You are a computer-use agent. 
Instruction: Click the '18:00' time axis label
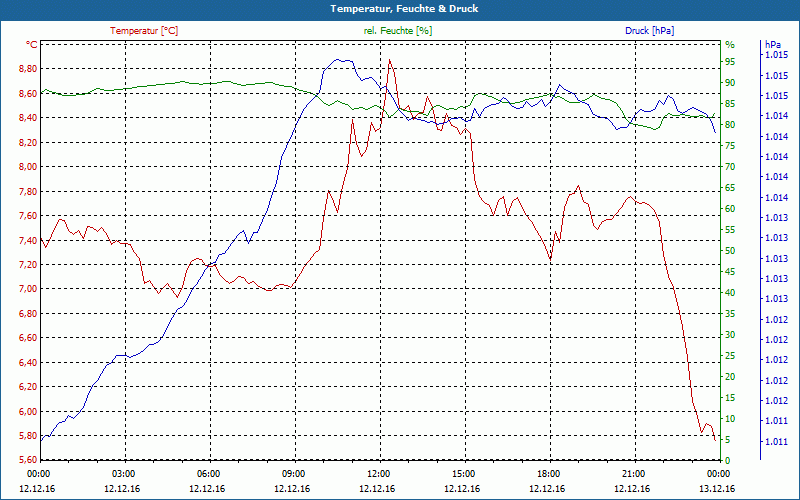coord(548,474)
